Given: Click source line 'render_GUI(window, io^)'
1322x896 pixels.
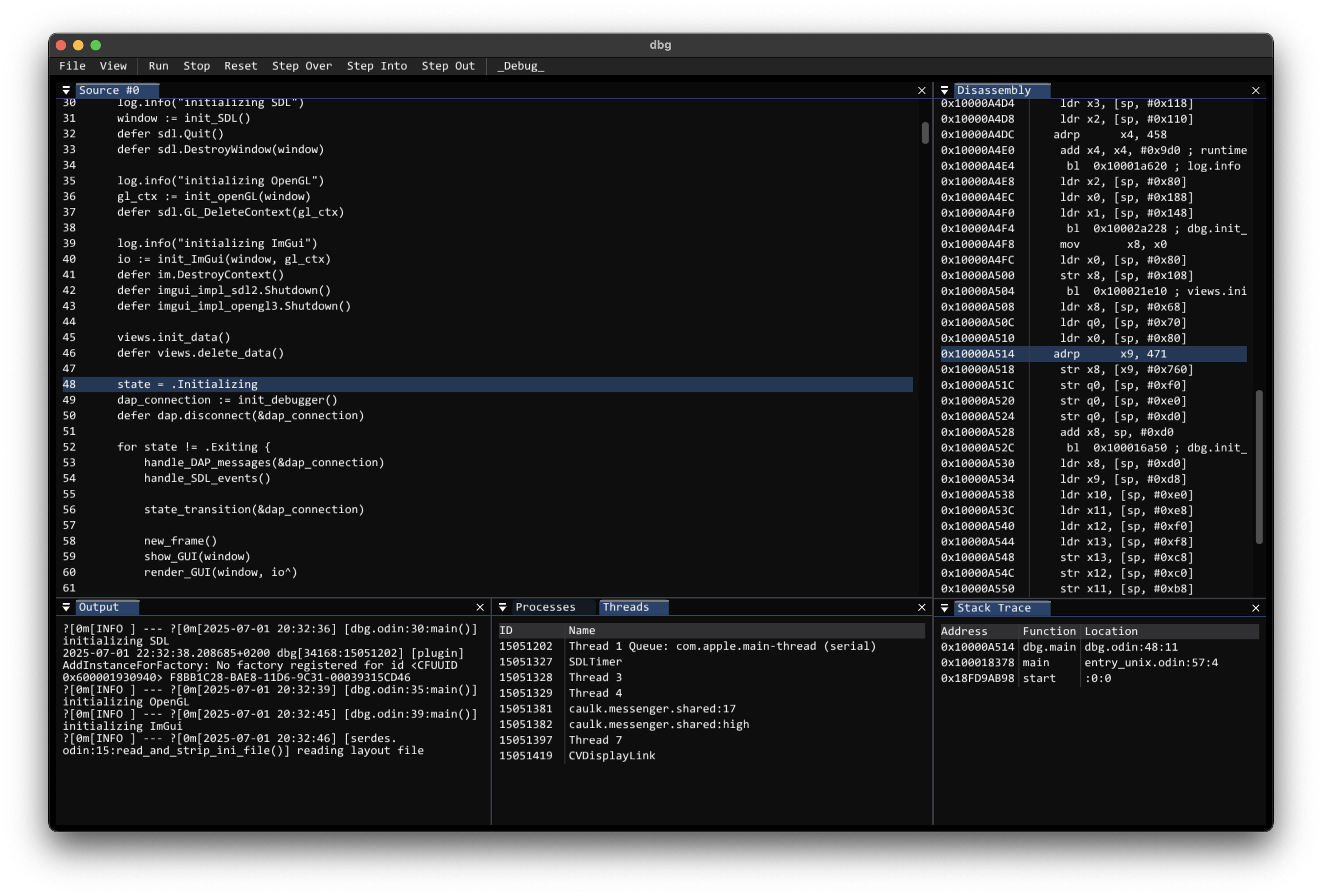Looking at the screenshot, I should pyautogui.click(x=221, y=572).
